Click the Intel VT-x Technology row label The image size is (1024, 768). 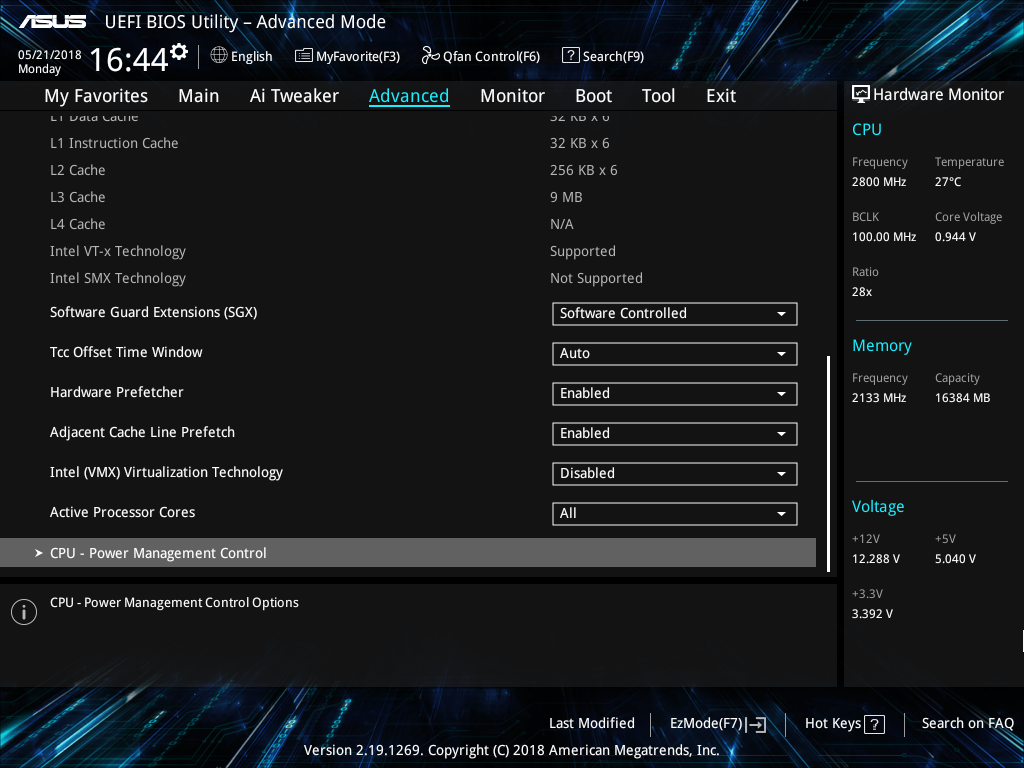pyautogui.click(x=118, y=251)
